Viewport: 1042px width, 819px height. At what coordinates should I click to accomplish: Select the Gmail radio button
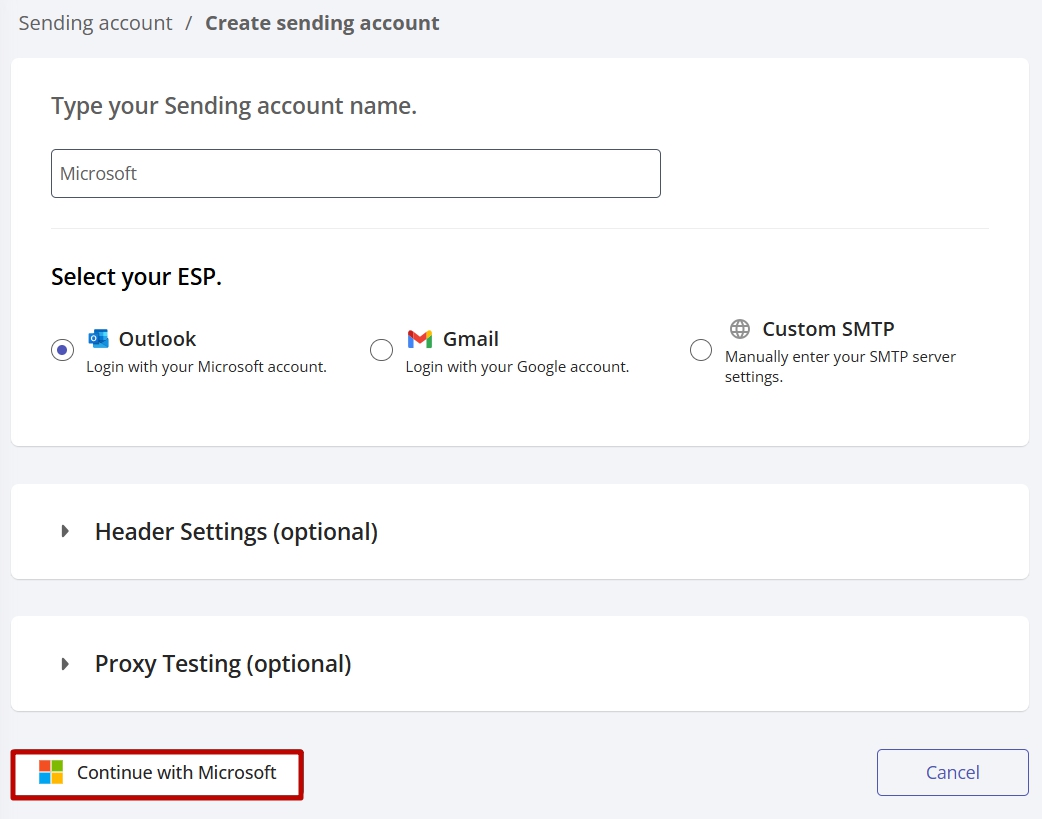[x=381, y=350]
